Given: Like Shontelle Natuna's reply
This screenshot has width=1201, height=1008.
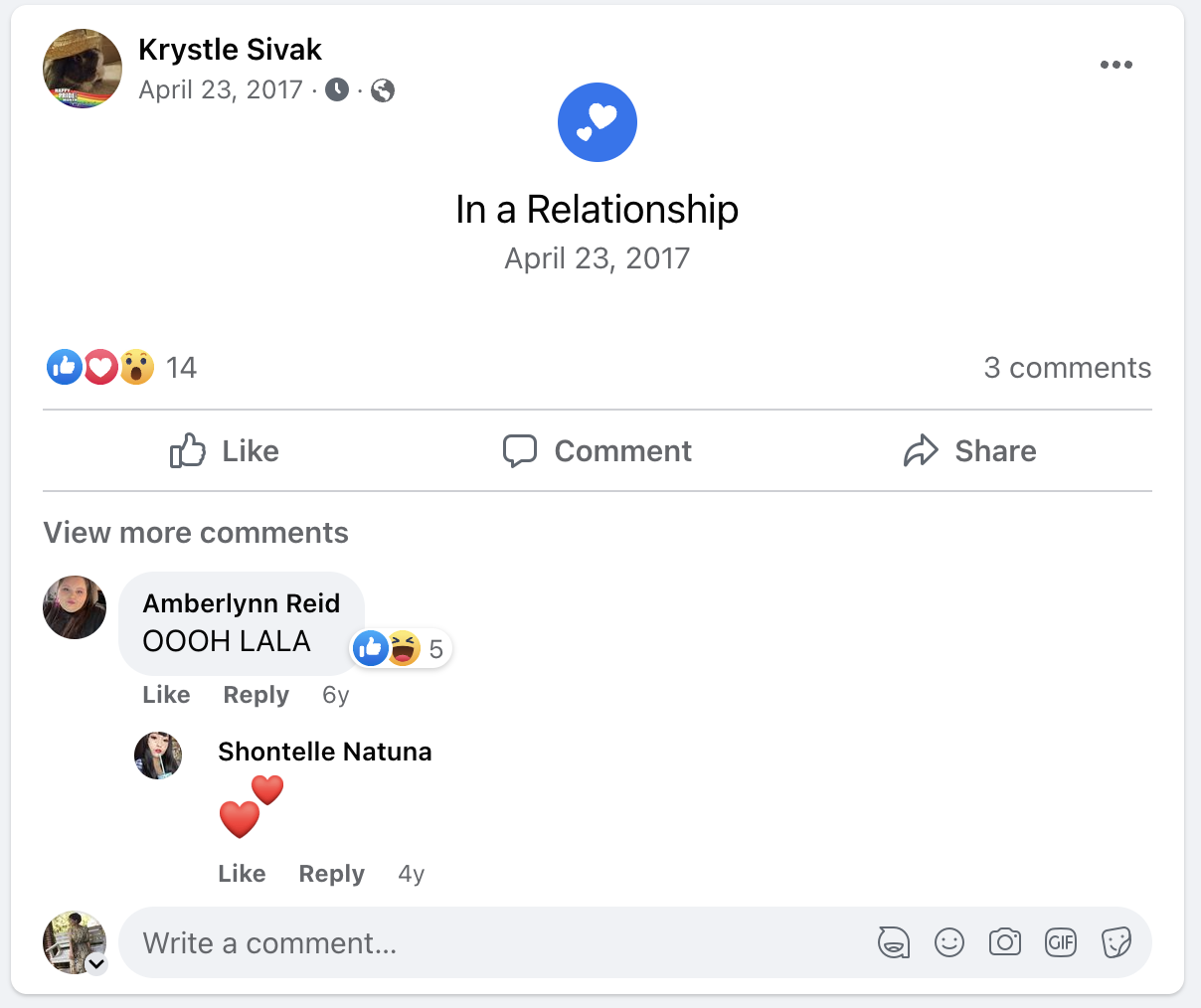Looking at the screenshot, I should pos(242,874).
